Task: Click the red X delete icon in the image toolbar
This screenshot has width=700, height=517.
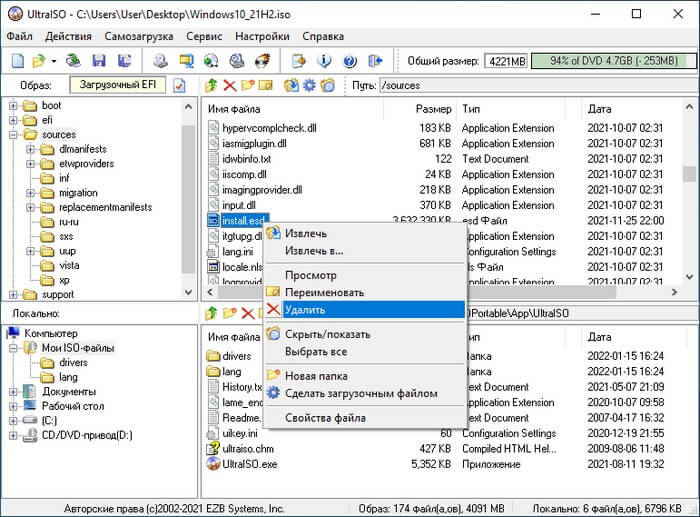Action: [229, 86]
